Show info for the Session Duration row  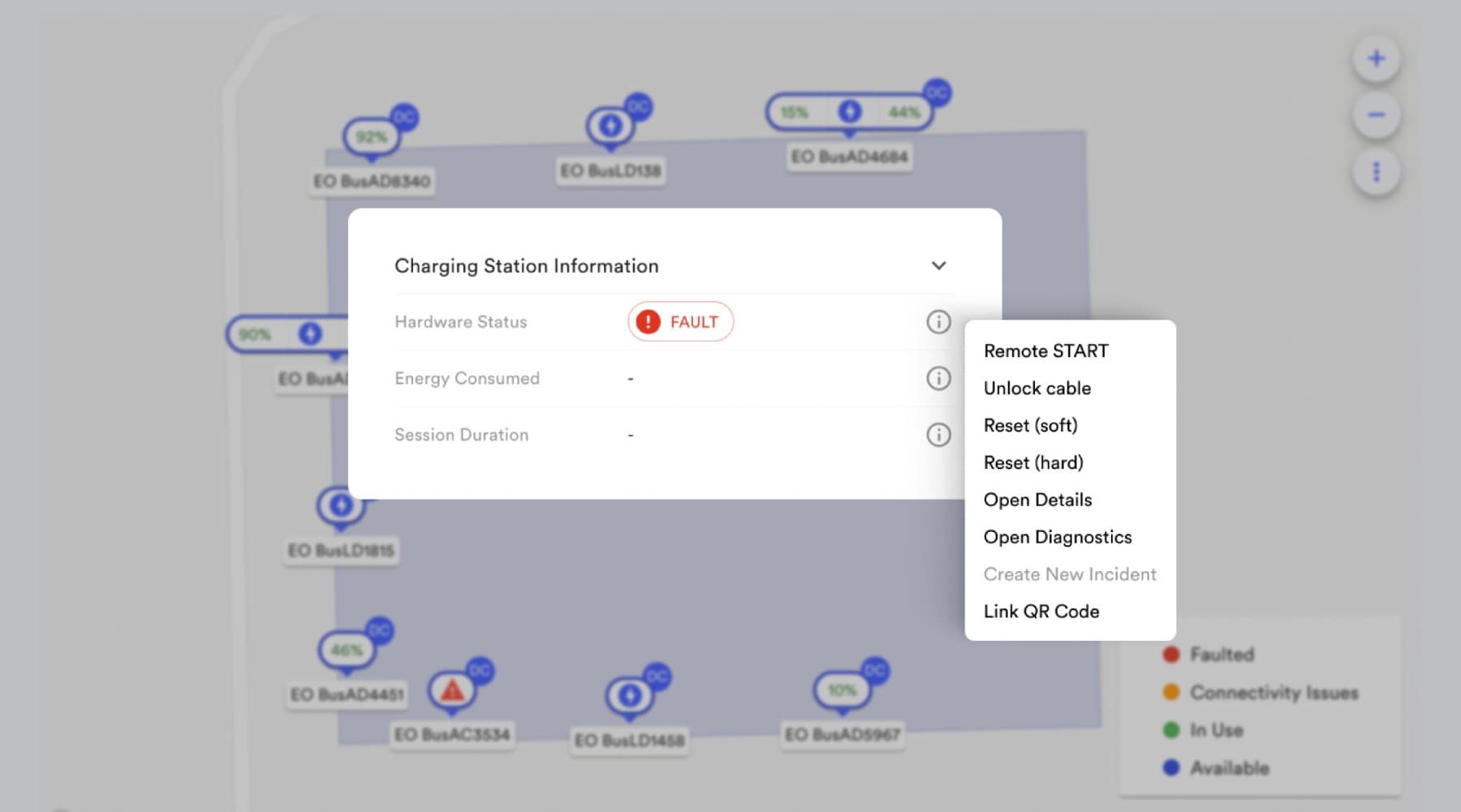938,435
